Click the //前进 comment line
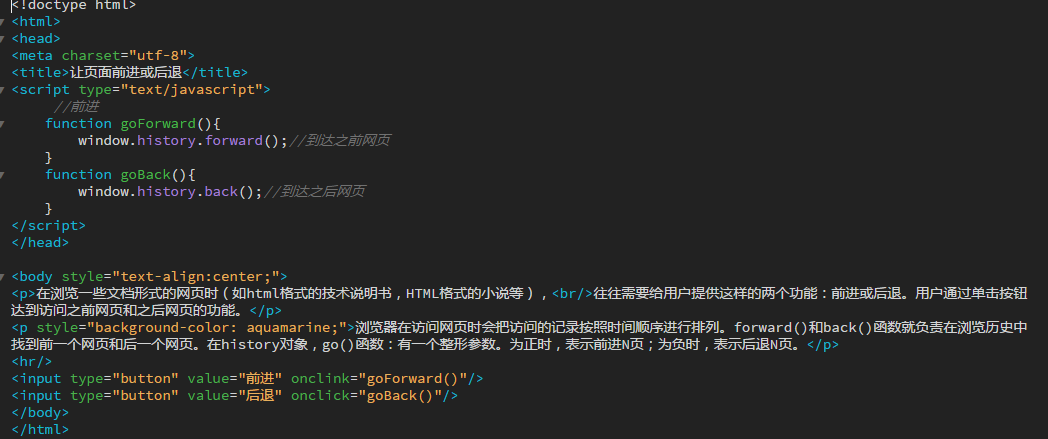The height and width of the screenshot is (439, 1048). tap(77, 106)
